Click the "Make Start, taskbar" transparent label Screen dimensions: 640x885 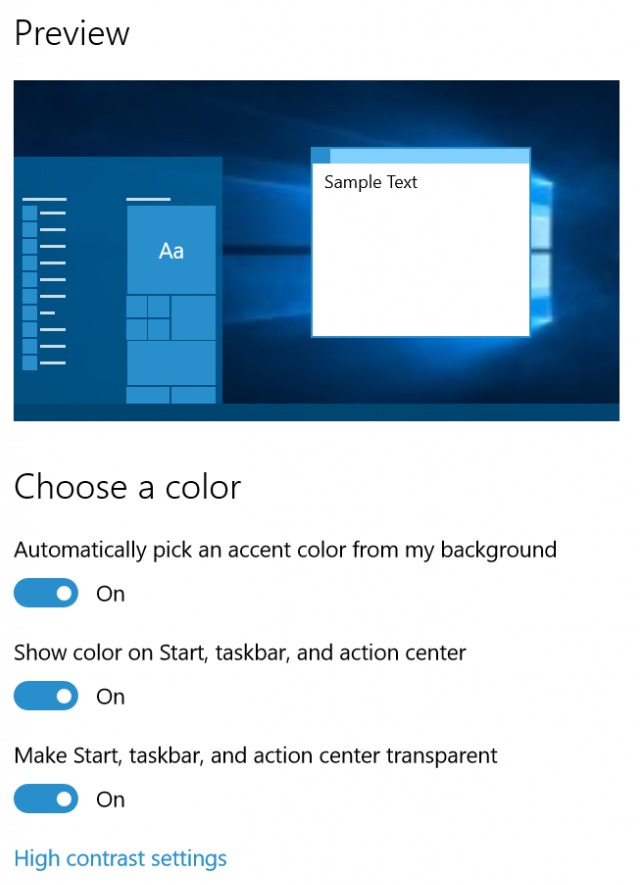pyautogui.click(x=255, y=755)
